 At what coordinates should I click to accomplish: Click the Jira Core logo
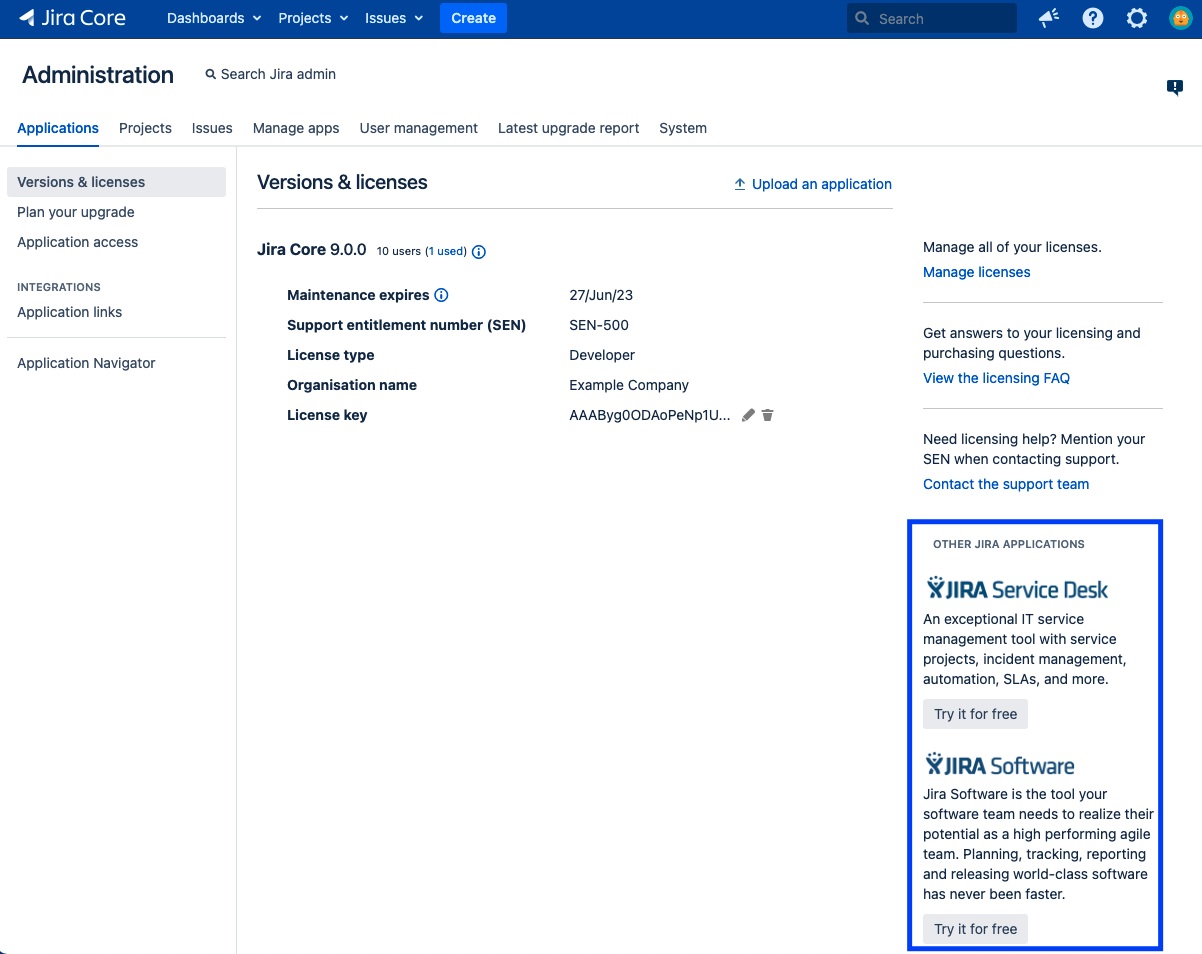pyautogui.click(x=72, y=18)
